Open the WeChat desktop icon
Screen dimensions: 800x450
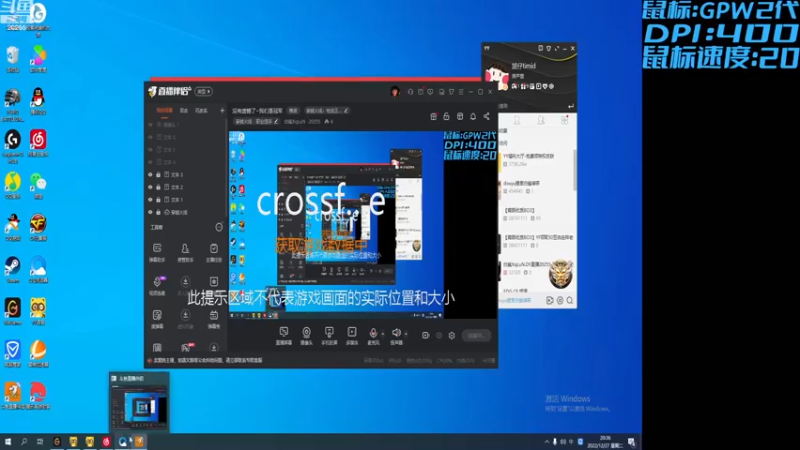pos(38,185)
